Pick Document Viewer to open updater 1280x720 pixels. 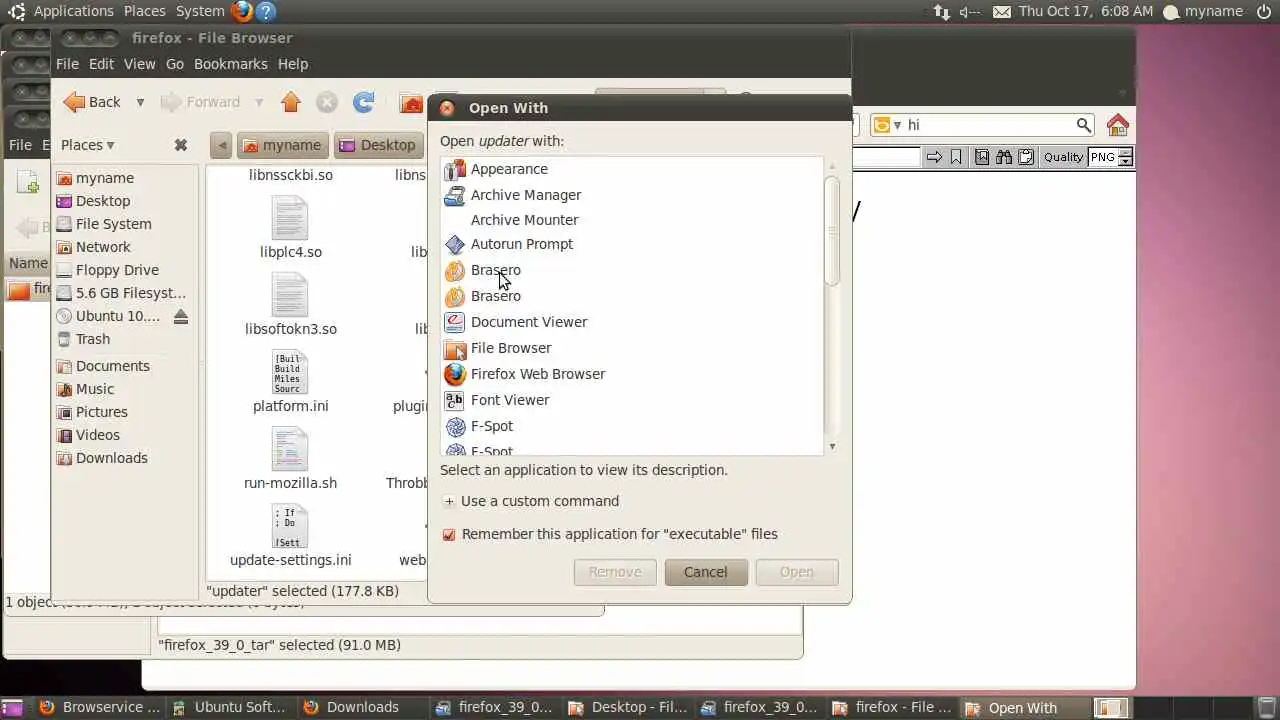pyautogui.click(x=632, y=322)
